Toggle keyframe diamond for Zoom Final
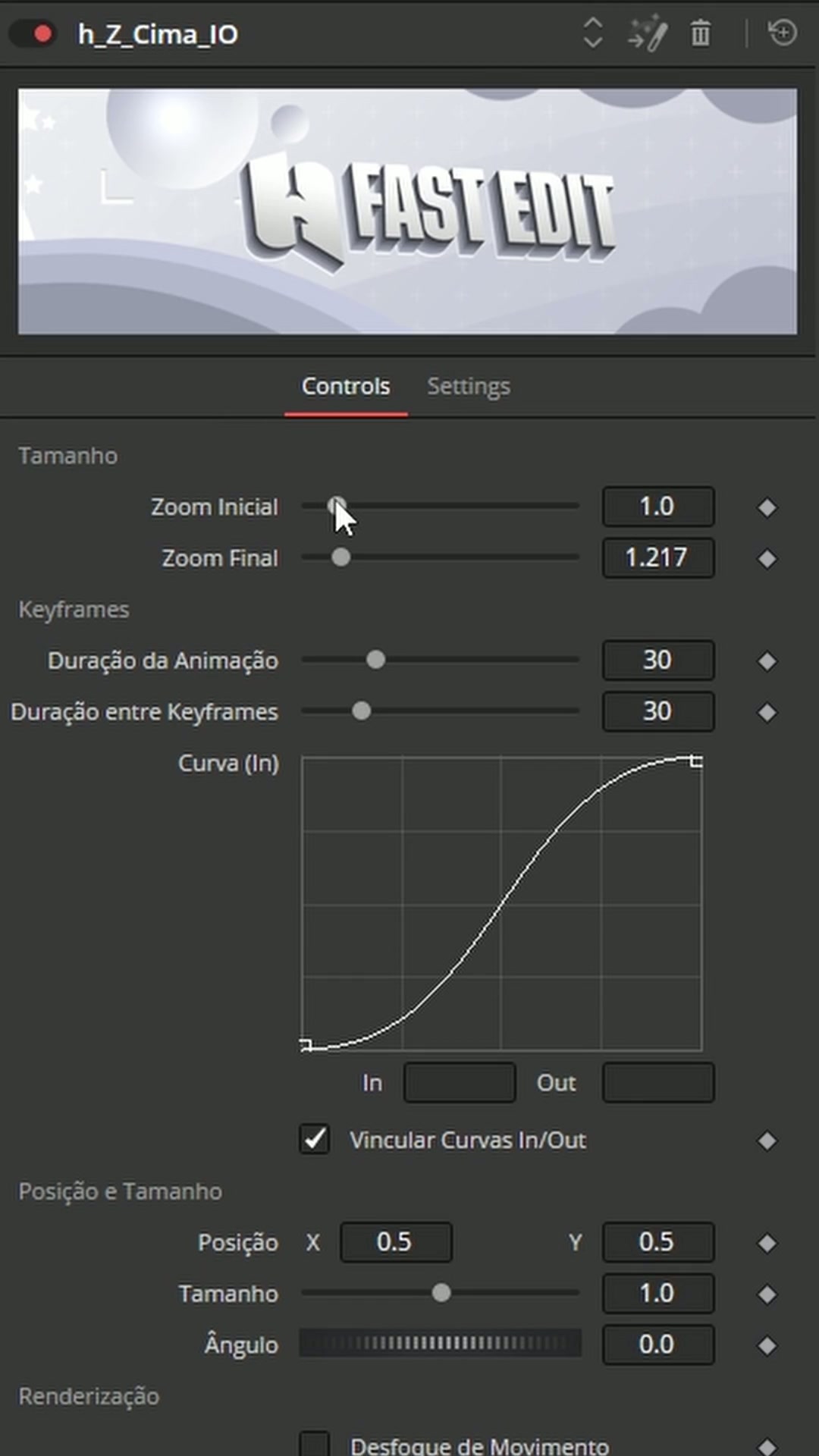The width and height of the screenshot is (819, 1456). coord(767,559)
